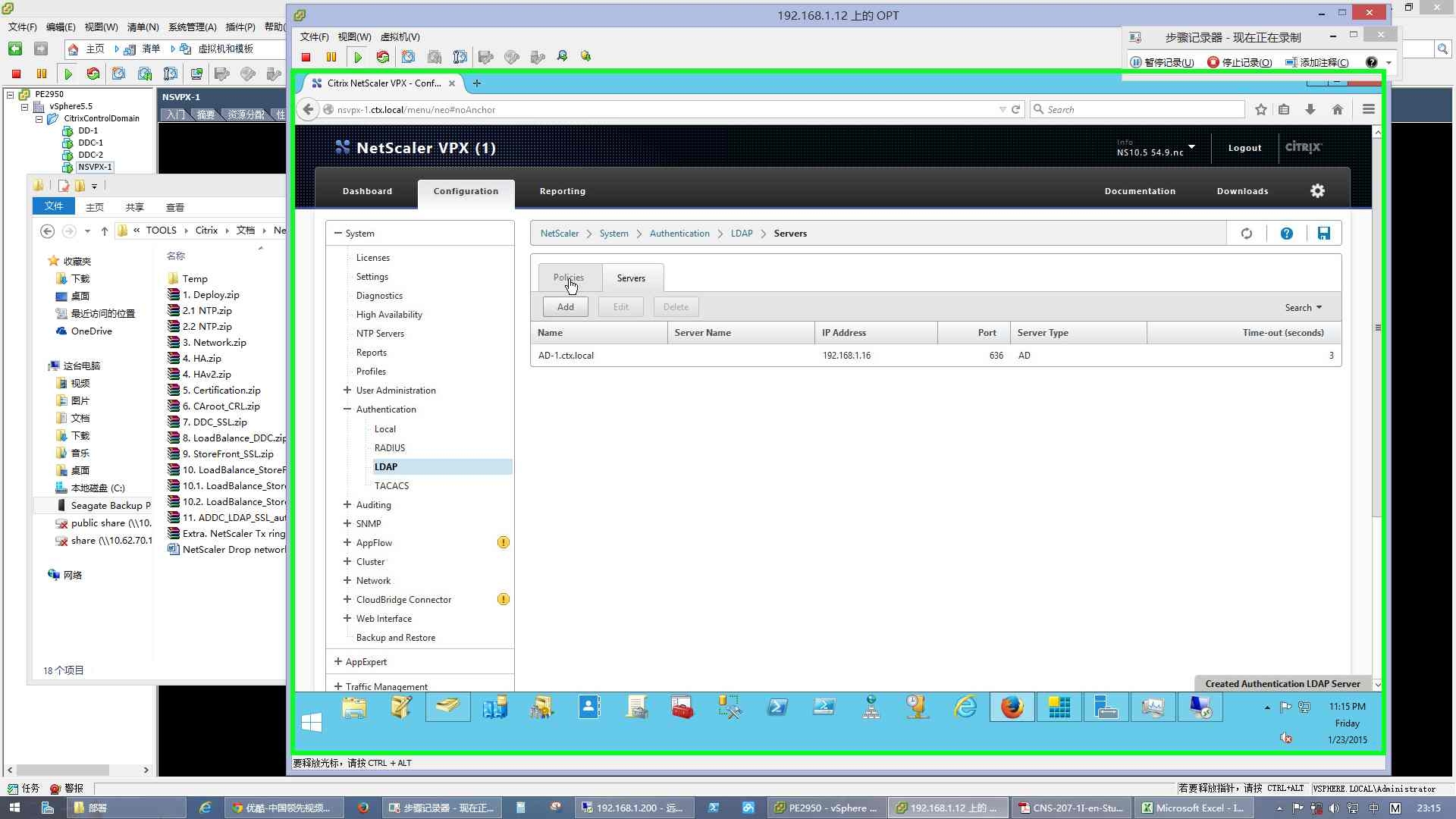Image resolution: width=1456 pixels, height=819 pixels.
Task: Open NetScaler help question-mark icon
Action: pyautogui.click(x=1287, y=234)
